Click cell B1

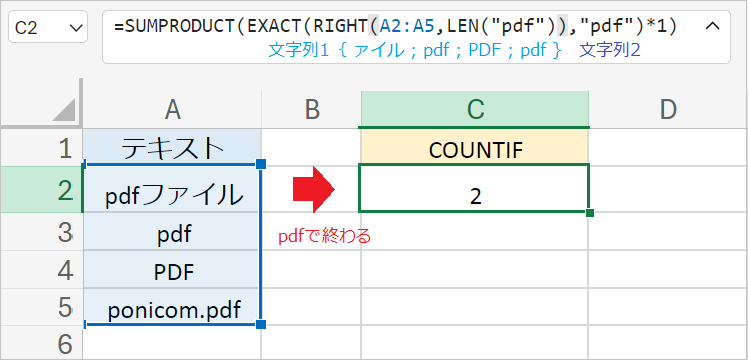coord(311,148)
